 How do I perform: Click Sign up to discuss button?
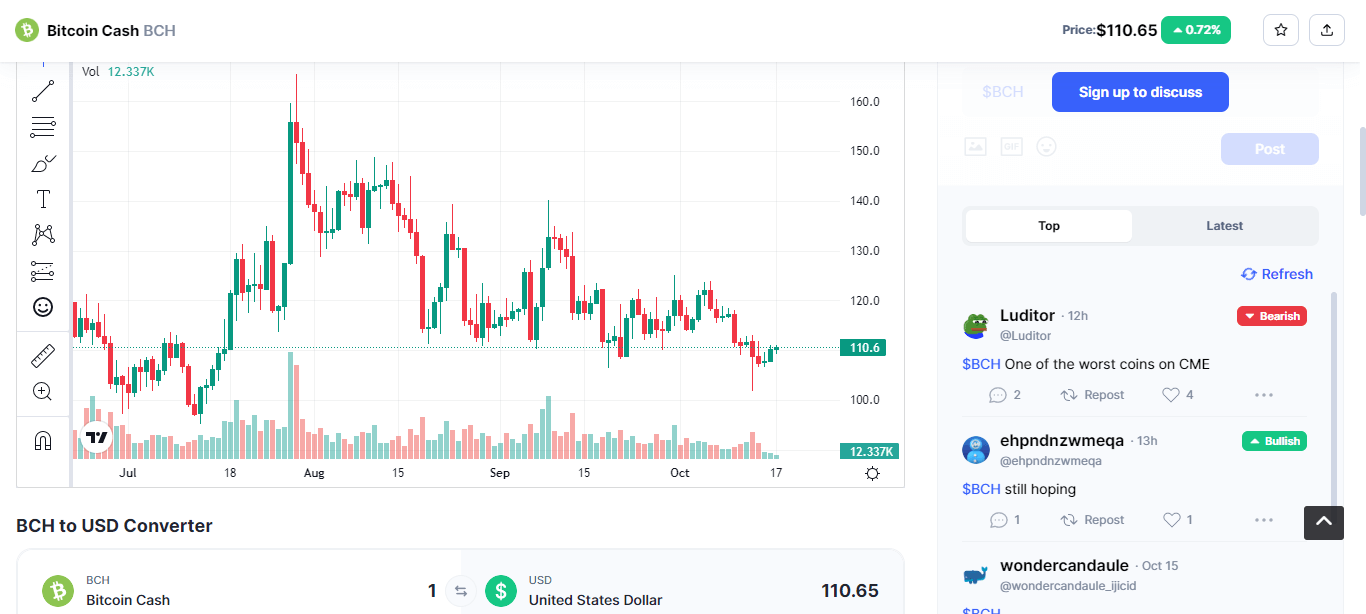click(x=1140, y=92)
